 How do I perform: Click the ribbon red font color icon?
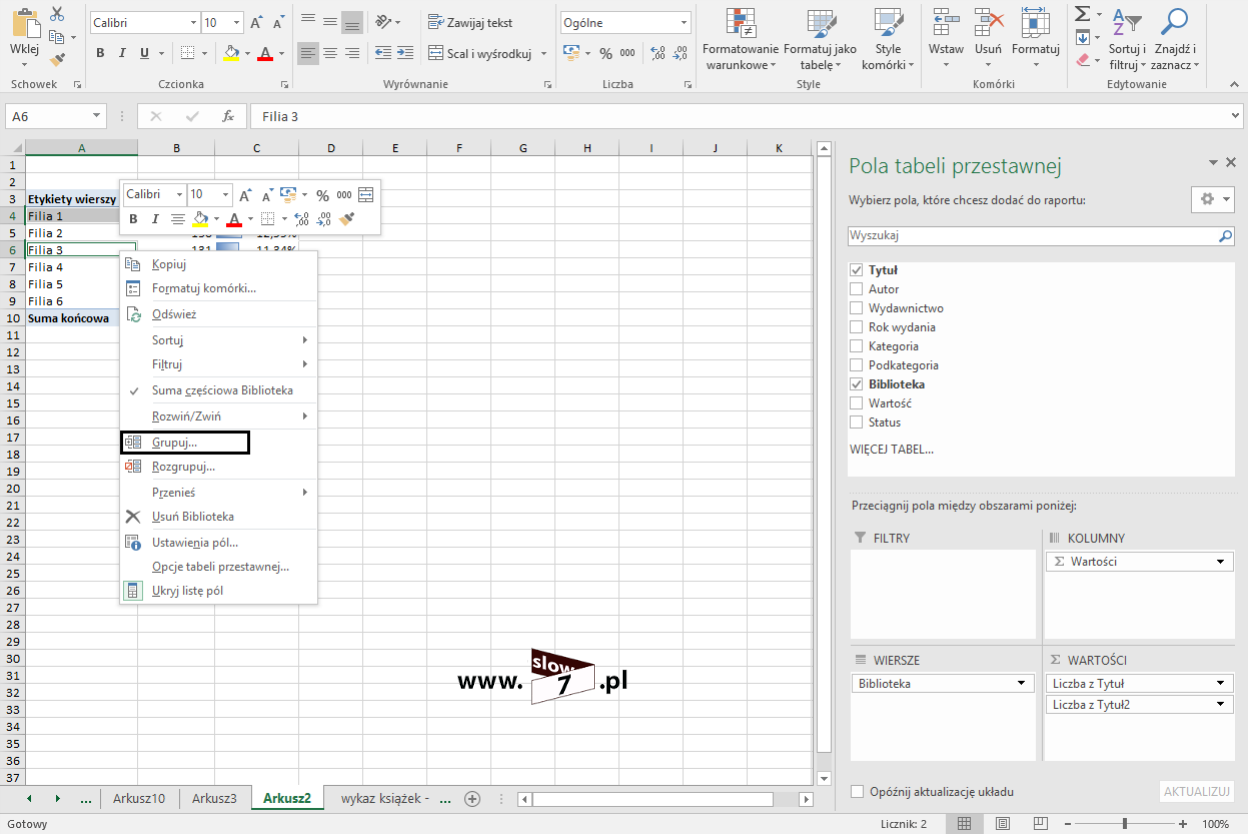(x=265, y=53)
